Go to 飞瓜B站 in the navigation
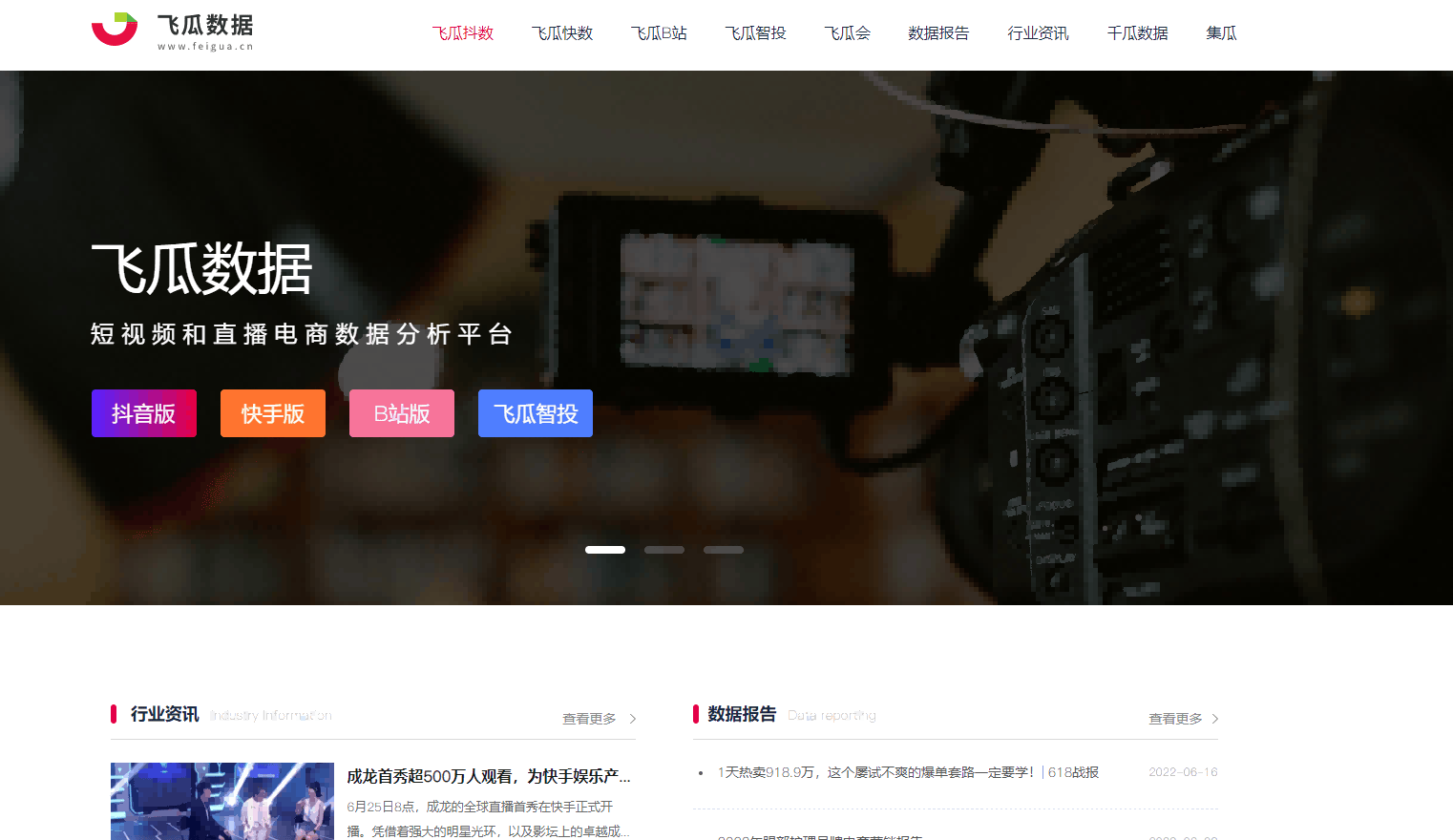1453x840 pixels. [x=659, y=33]
